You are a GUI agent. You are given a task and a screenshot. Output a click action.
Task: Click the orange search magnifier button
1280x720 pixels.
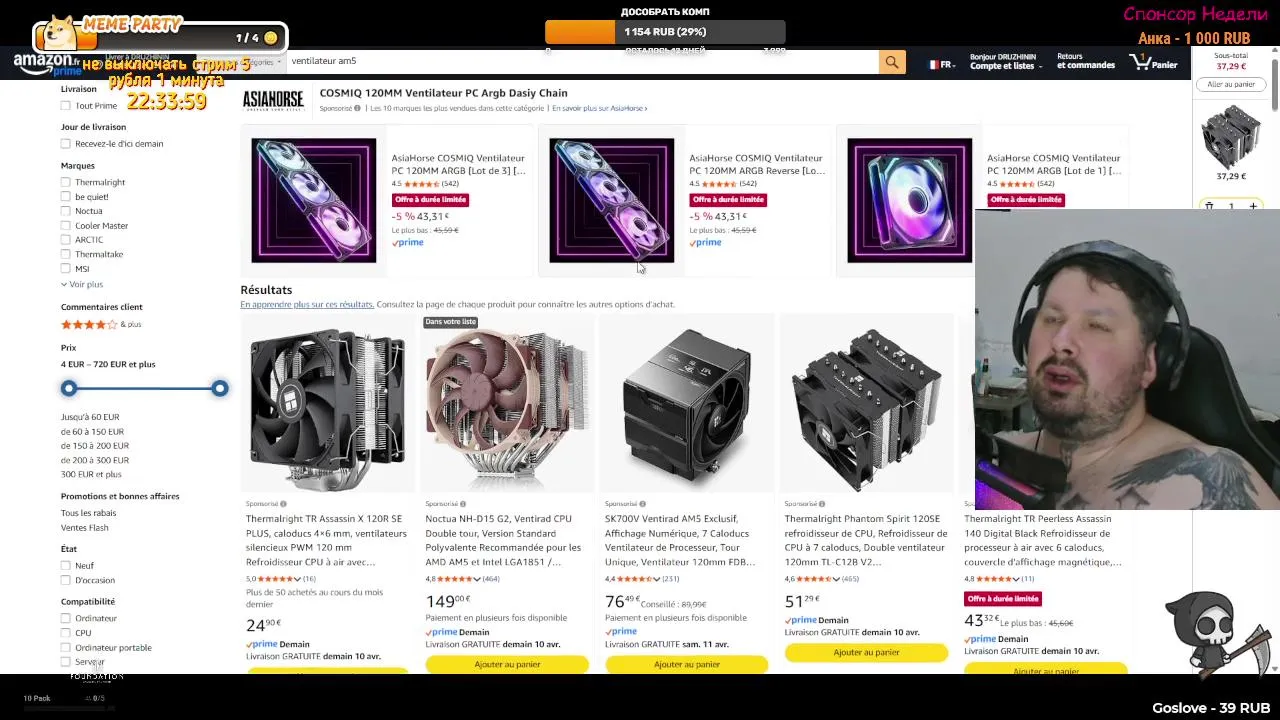[x=891, y=62]
